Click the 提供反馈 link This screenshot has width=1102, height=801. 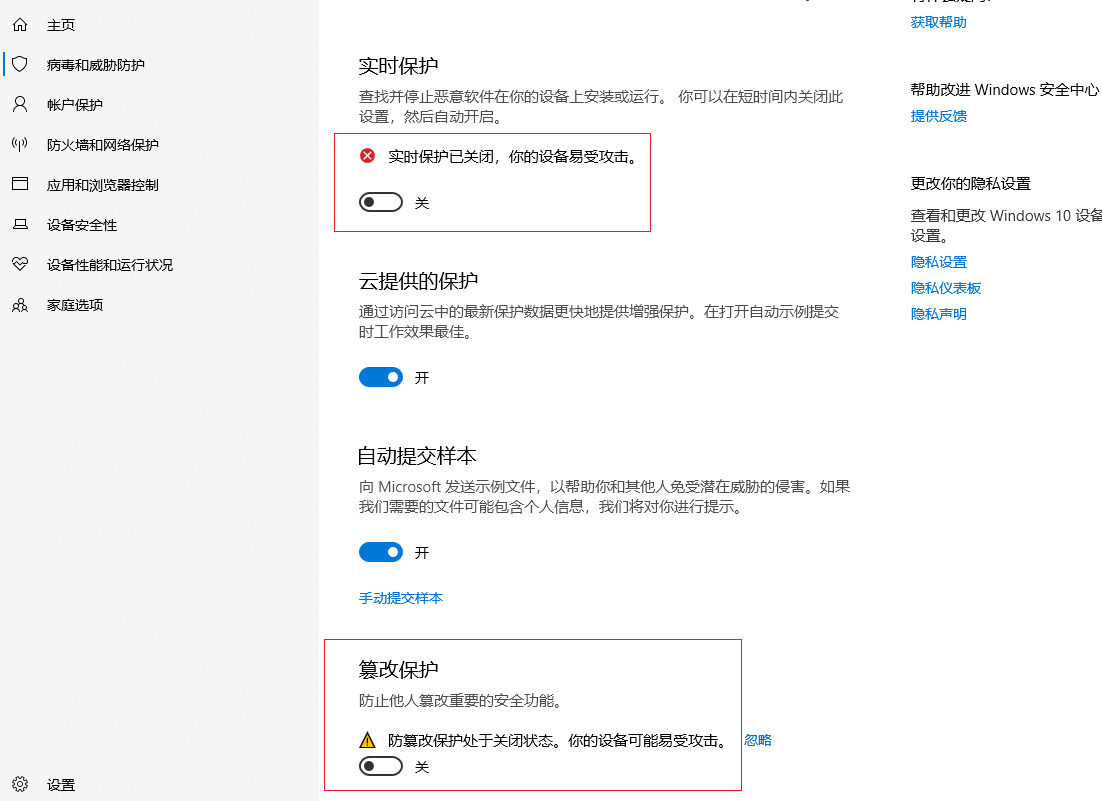click(938, 116)
